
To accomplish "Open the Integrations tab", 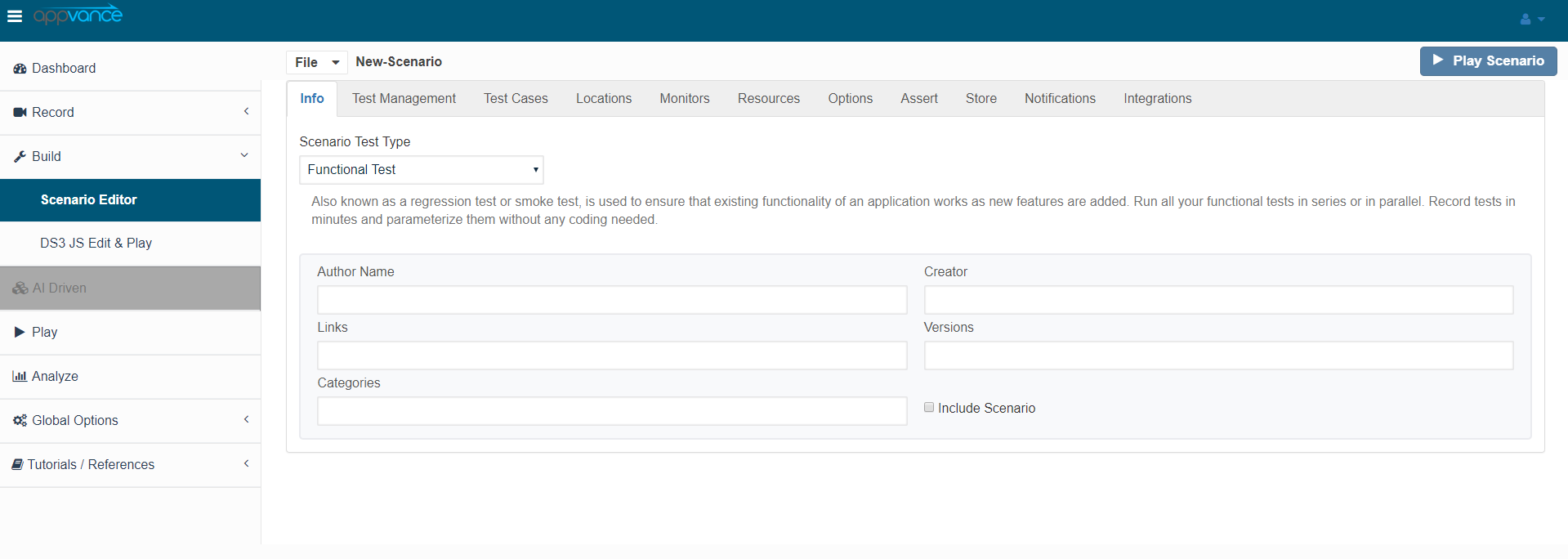I will point(1157,99).
